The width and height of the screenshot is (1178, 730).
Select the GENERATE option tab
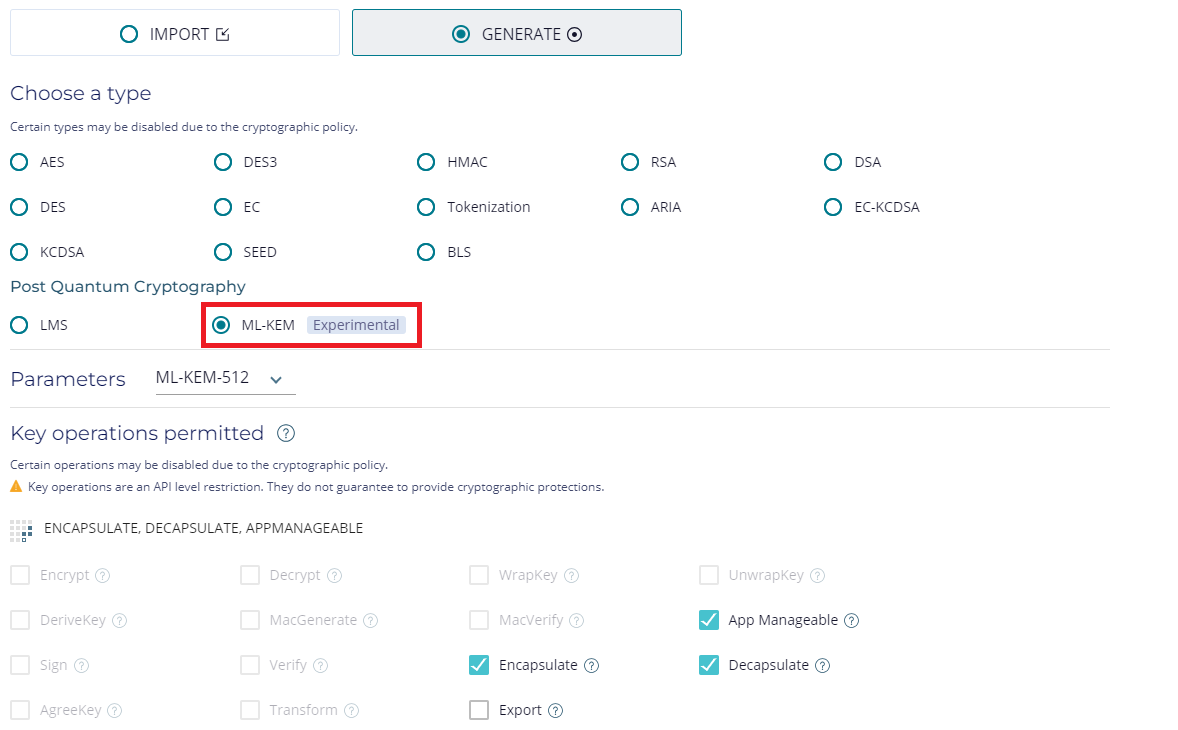click(517, 33)
